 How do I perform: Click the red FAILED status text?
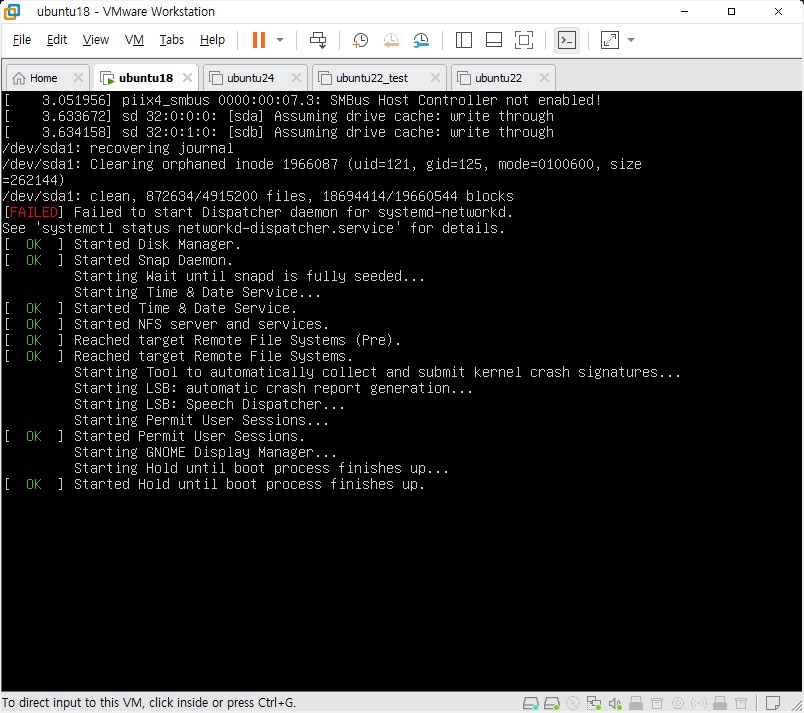pos(34,212)
